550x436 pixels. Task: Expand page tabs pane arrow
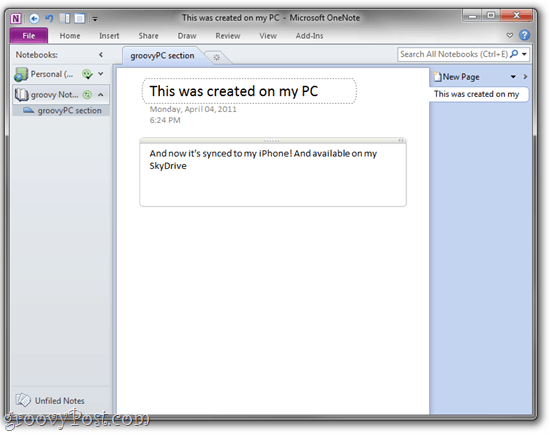(525, 76)
